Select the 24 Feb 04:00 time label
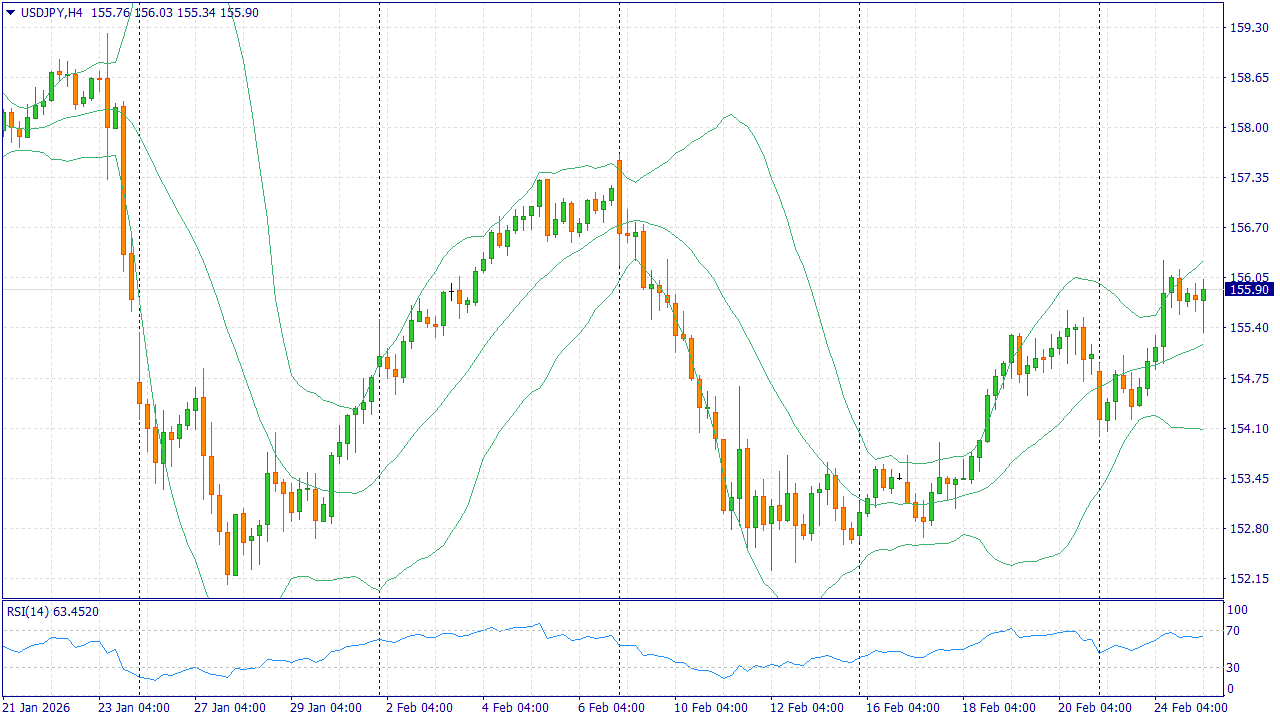 pos(1190,708)
